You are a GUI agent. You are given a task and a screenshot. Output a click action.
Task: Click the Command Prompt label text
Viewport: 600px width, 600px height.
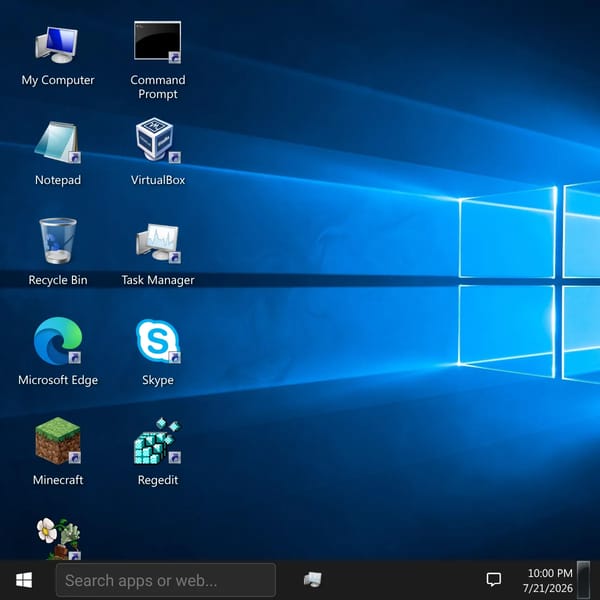pos(158,87)
